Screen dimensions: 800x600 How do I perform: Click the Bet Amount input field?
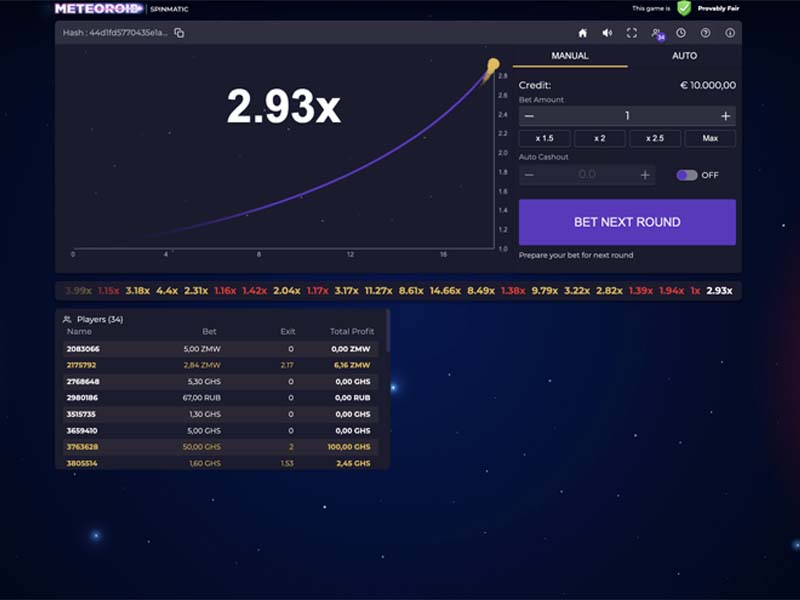click(x=627, y=116)
